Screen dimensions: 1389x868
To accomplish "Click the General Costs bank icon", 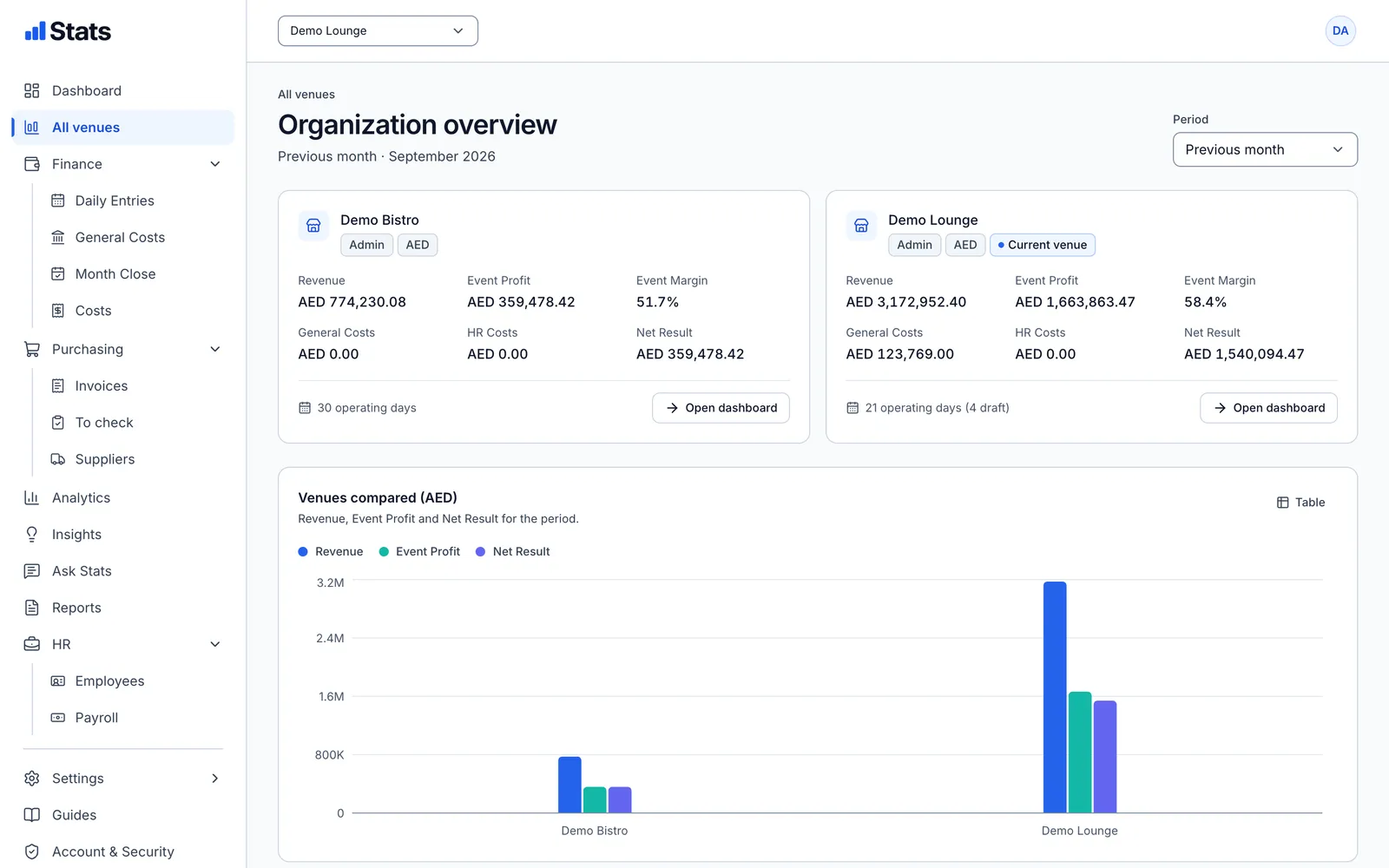I will click(x=58, y=237).
